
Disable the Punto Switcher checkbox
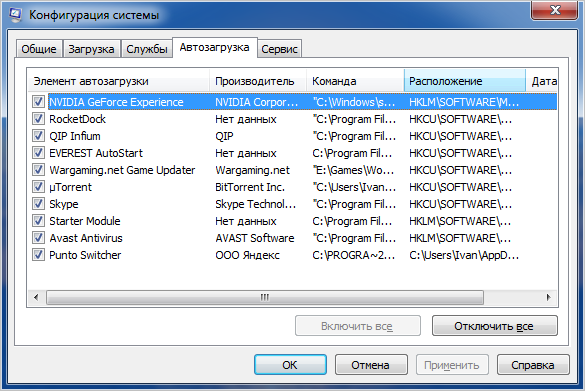click(x=38, y=255)
